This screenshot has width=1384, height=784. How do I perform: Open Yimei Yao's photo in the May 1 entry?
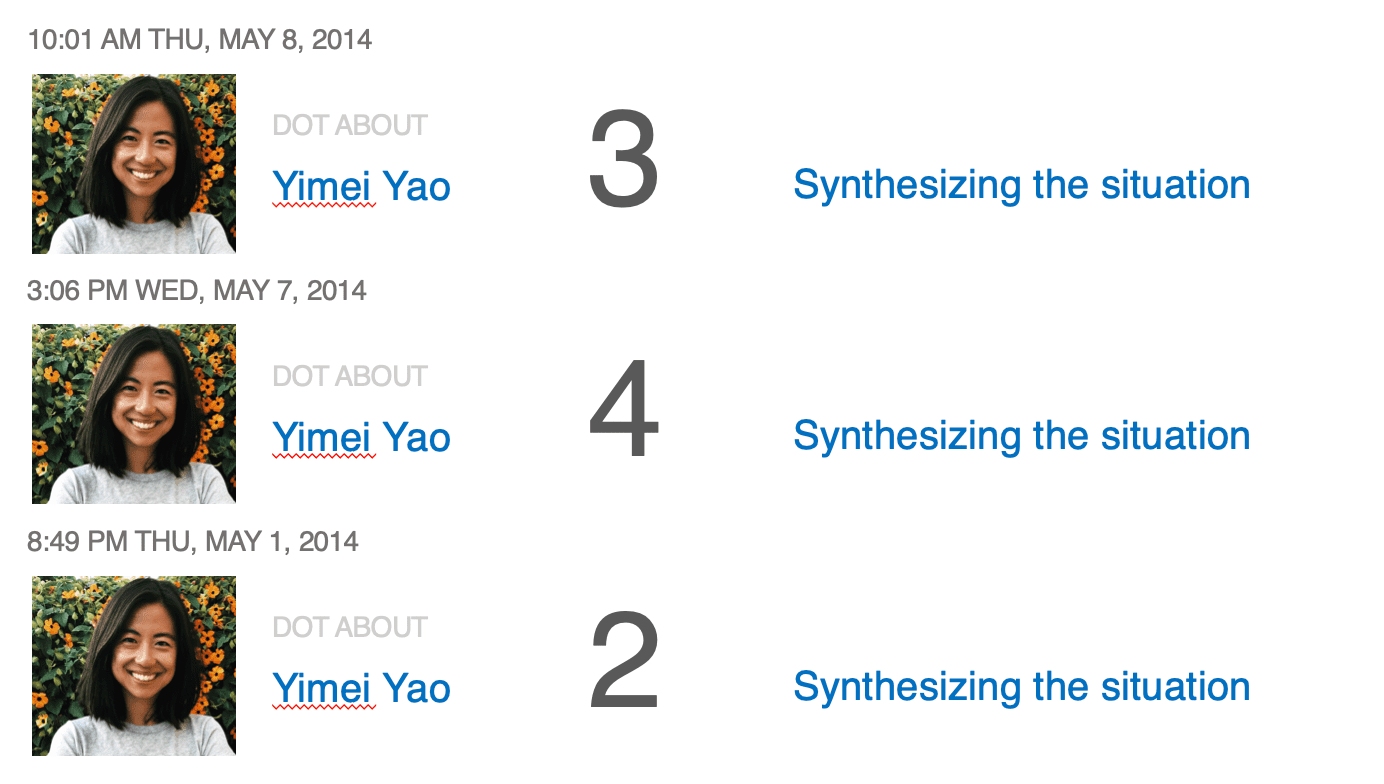pos(134,665)
